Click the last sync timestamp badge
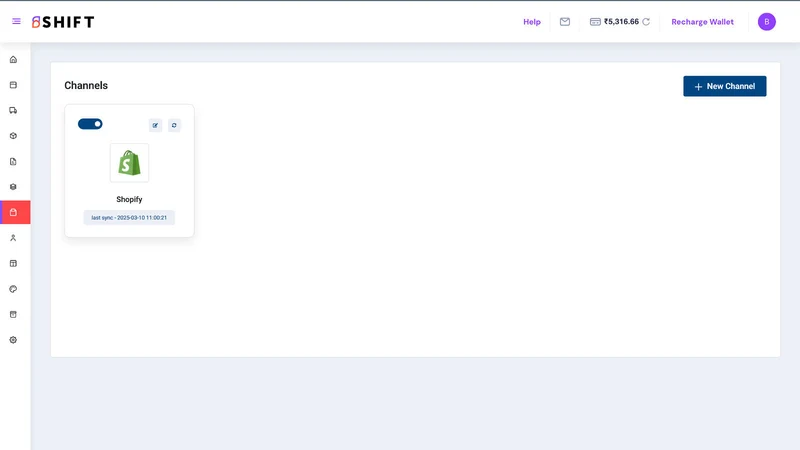800x450 pixels. click(129, 217)
